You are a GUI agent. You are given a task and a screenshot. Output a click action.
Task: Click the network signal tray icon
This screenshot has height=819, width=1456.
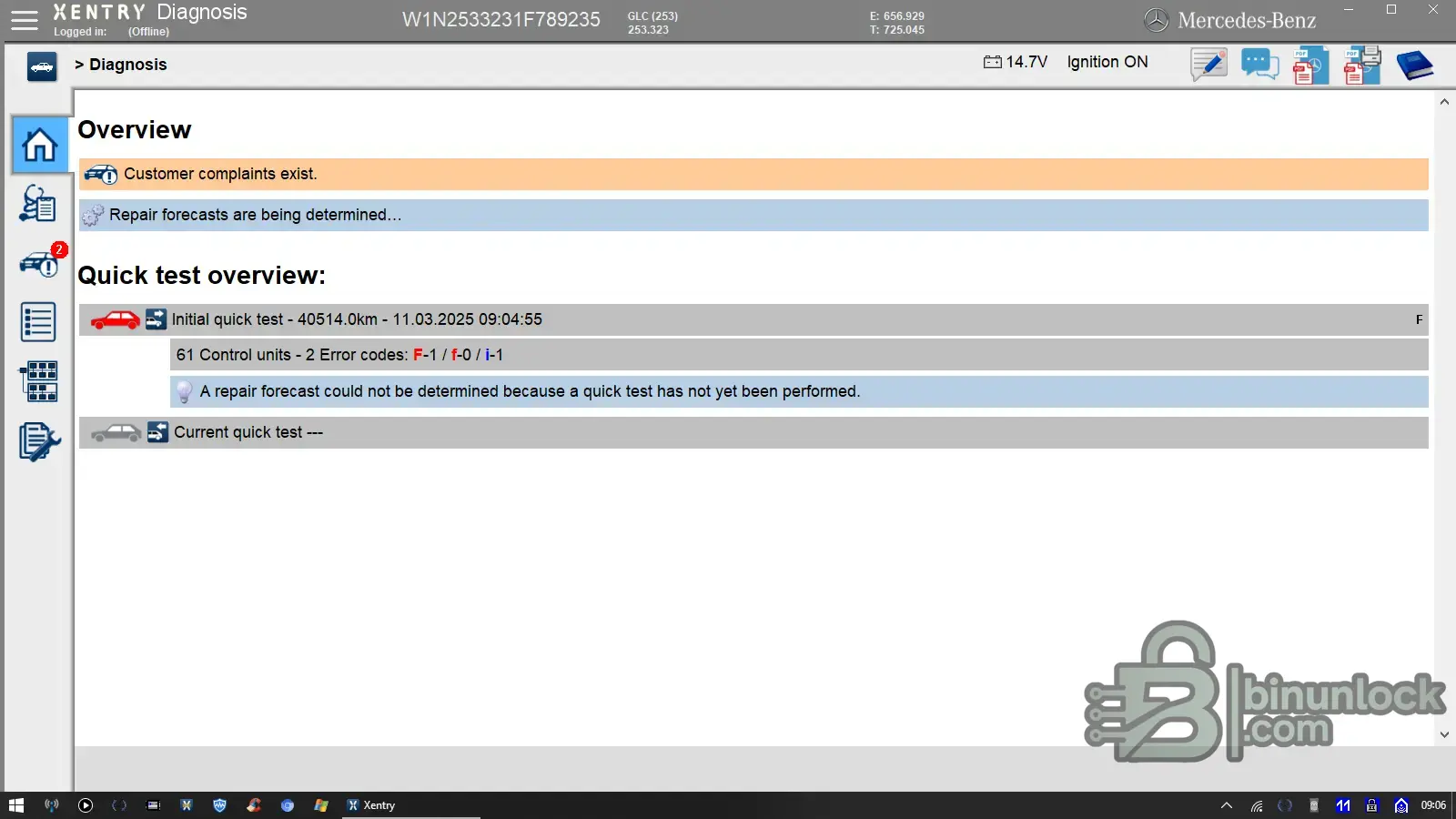coord(1257,805)
